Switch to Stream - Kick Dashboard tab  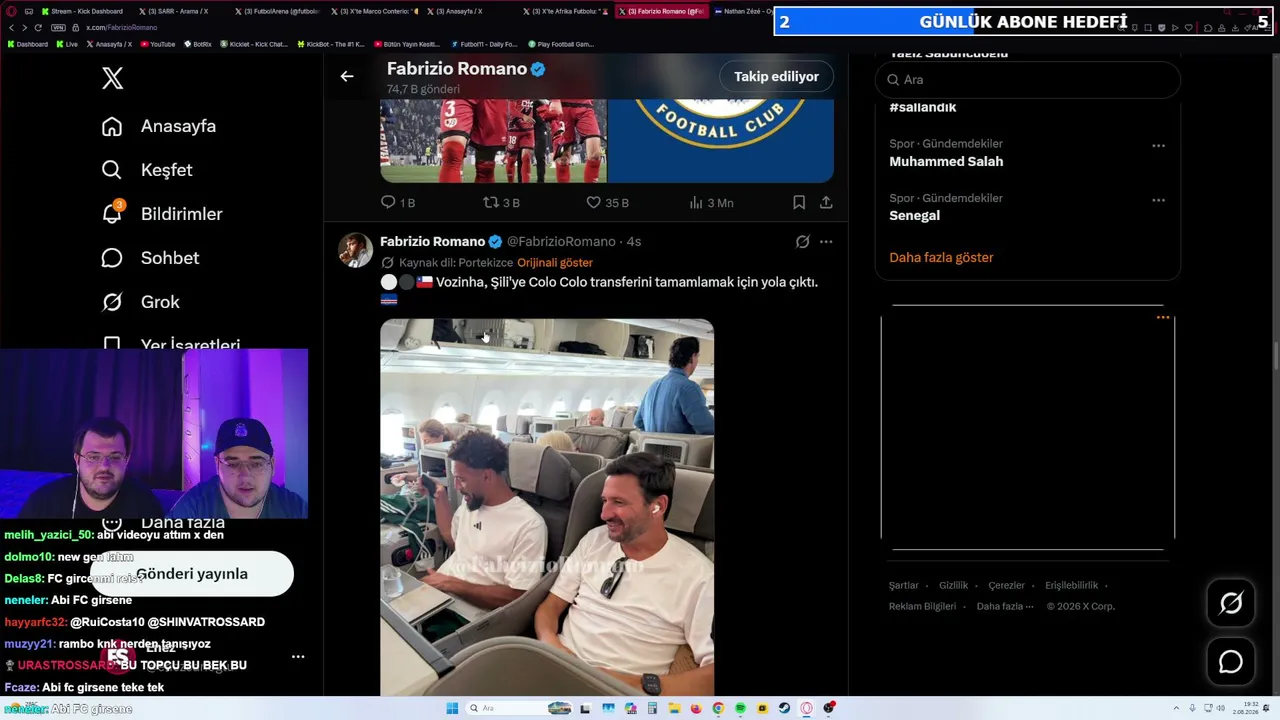pyautogui.click(x=82, y=11)
